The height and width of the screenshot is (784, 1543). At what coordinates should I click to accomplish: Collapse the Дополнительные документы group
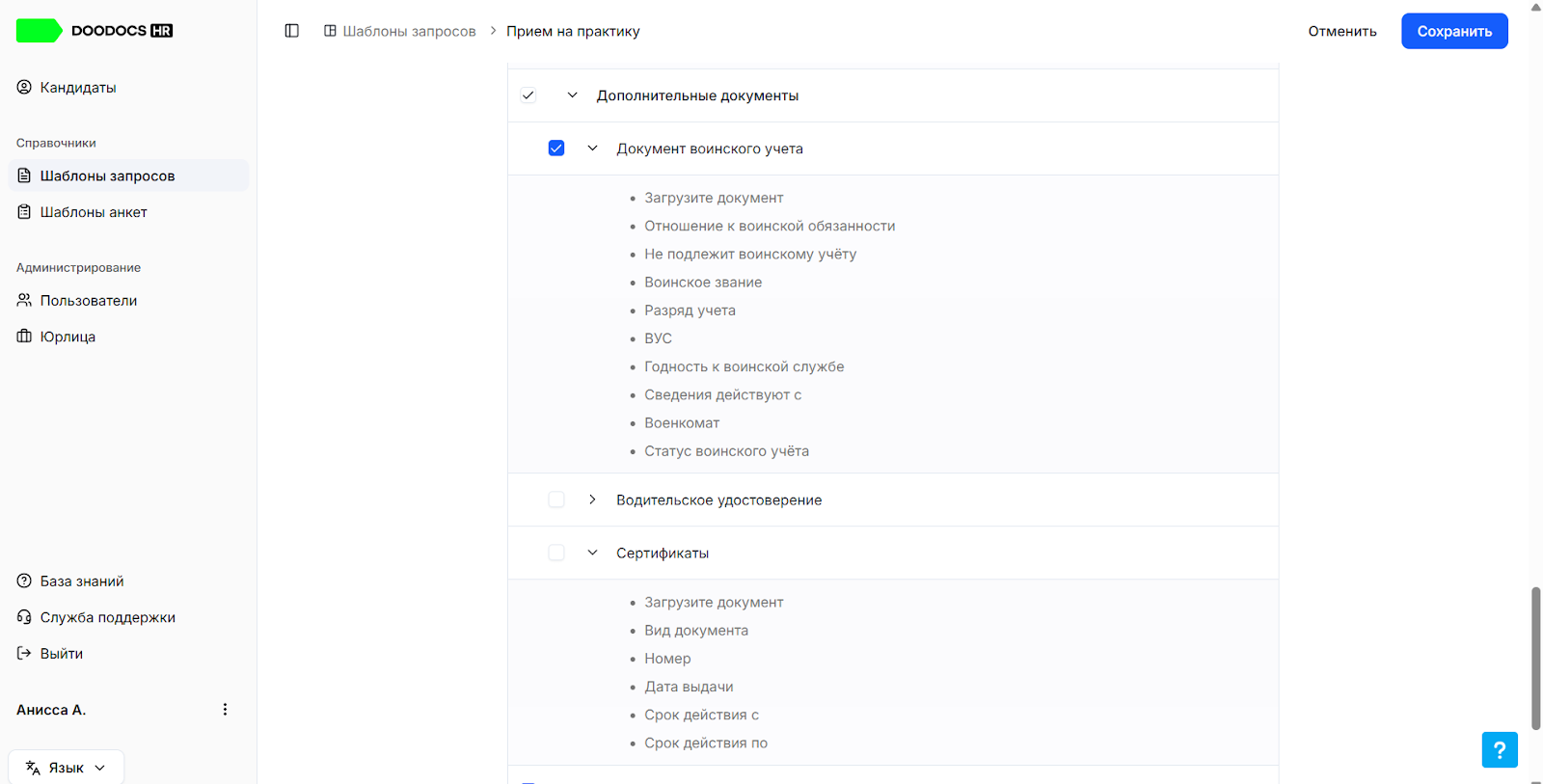[572, 95]
